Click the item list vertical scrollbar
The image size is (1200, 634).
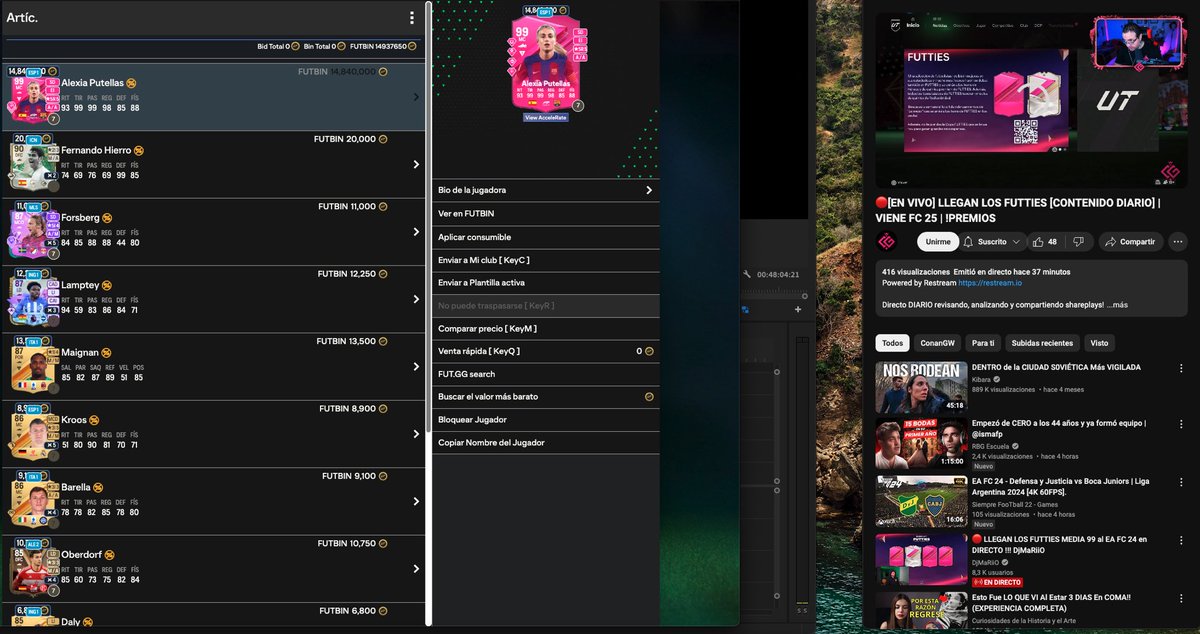tap(428, 215)
